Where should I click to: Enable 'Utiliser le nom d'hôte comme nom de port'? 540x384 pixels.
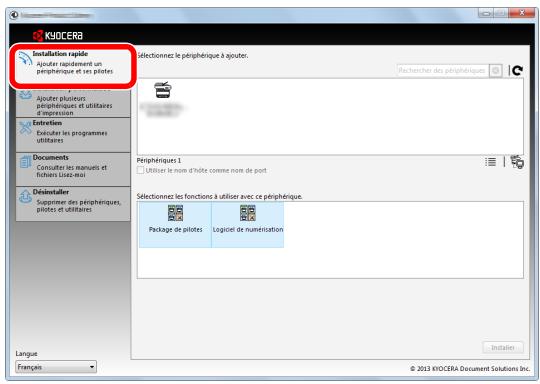click(x=140, y=170)
